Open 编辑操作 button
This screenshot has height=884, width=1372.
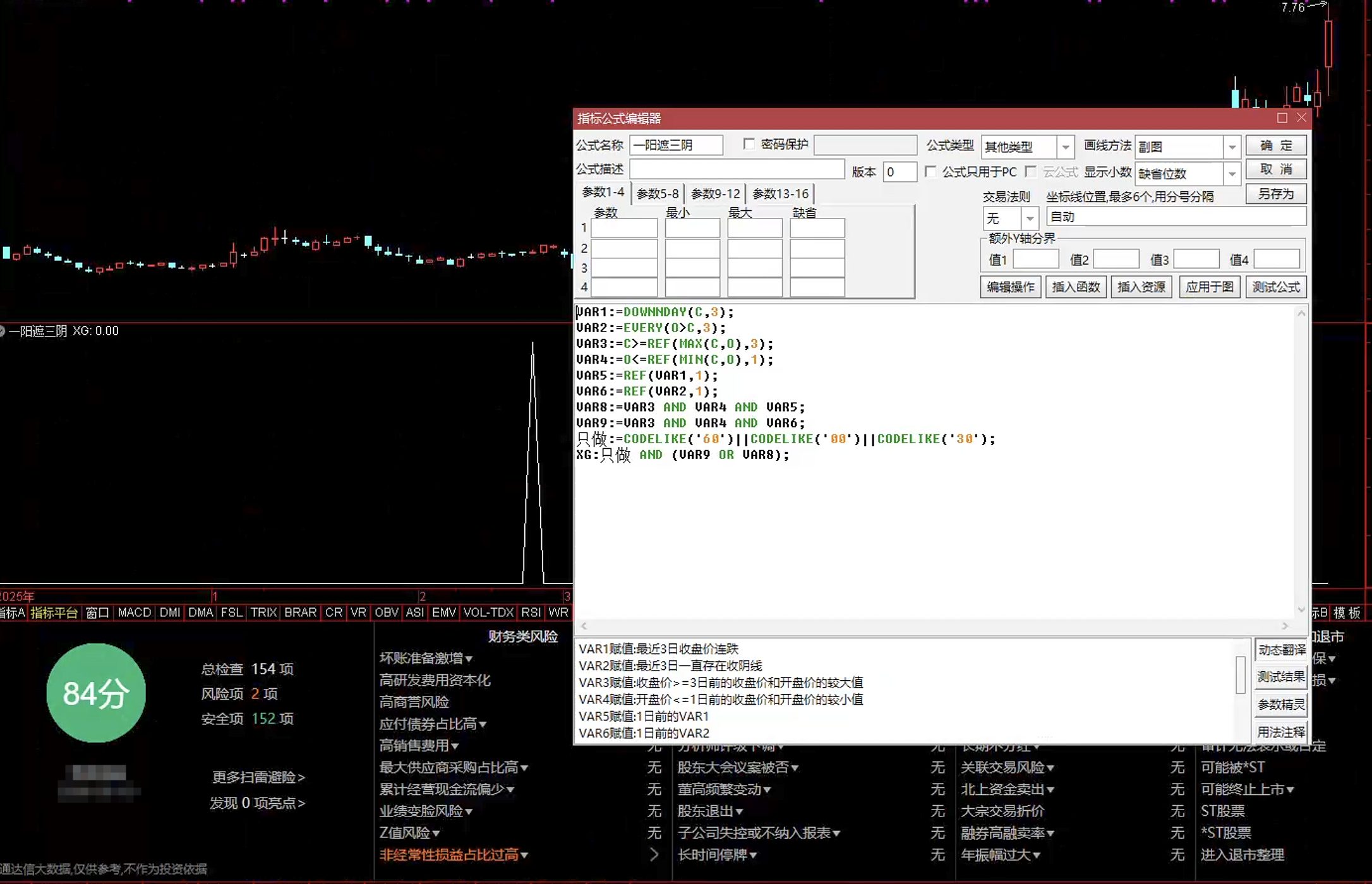click(x=1010, y=287)
